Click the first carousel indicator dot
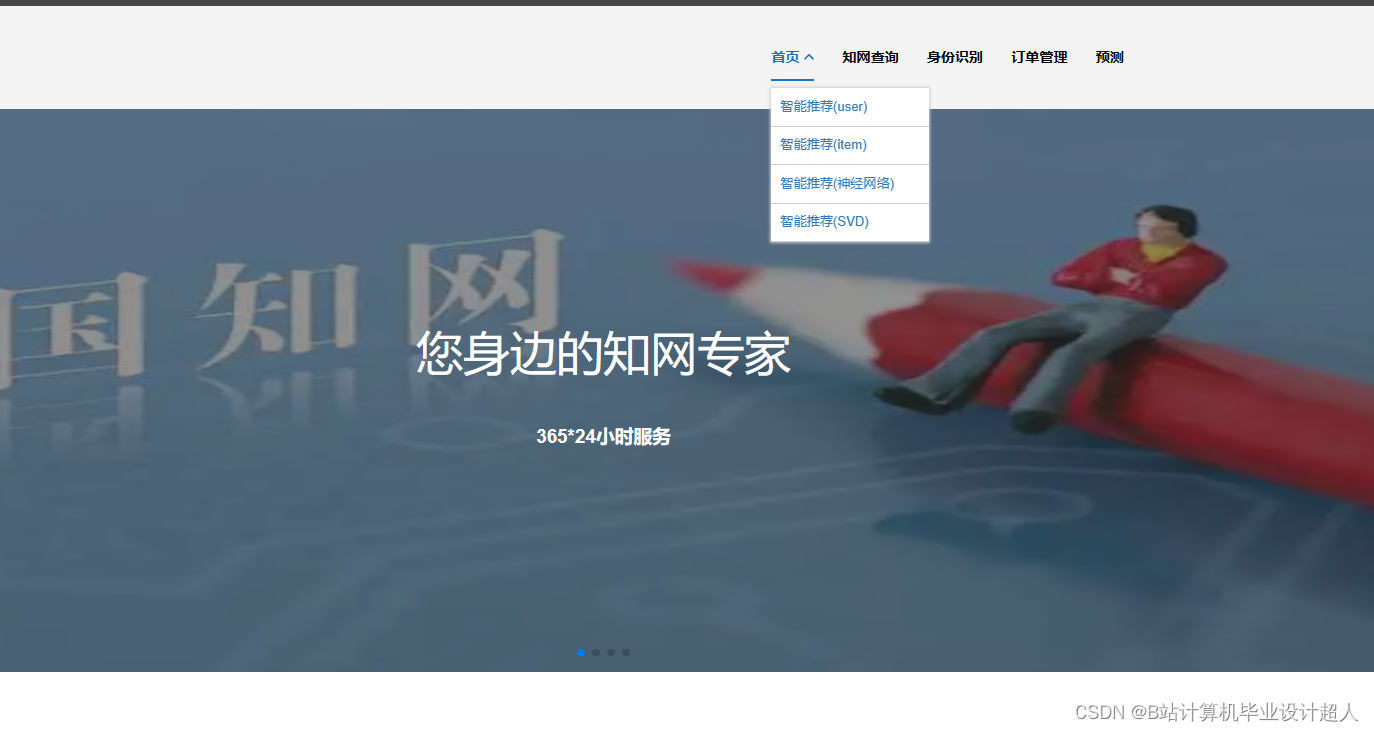1374x732 pixels. tap(581, 652)
